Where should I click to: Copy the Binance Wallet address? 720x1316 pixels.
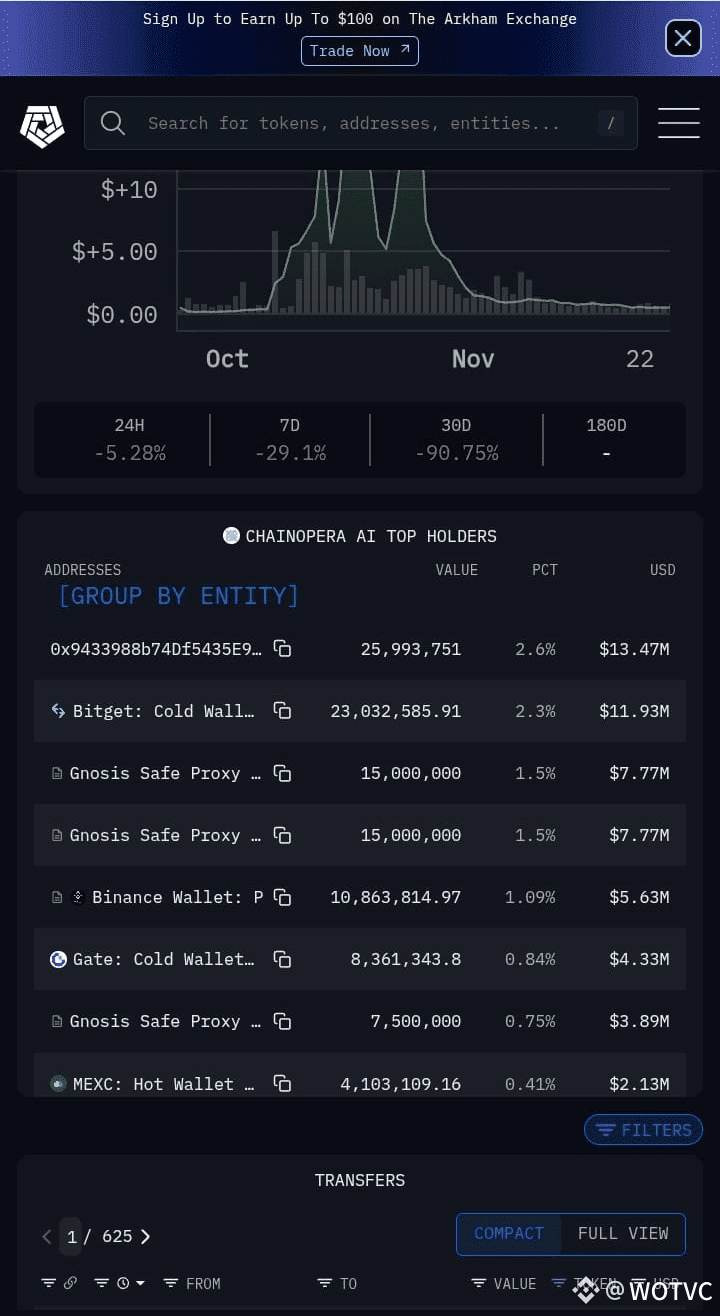[x=283, y=897]
